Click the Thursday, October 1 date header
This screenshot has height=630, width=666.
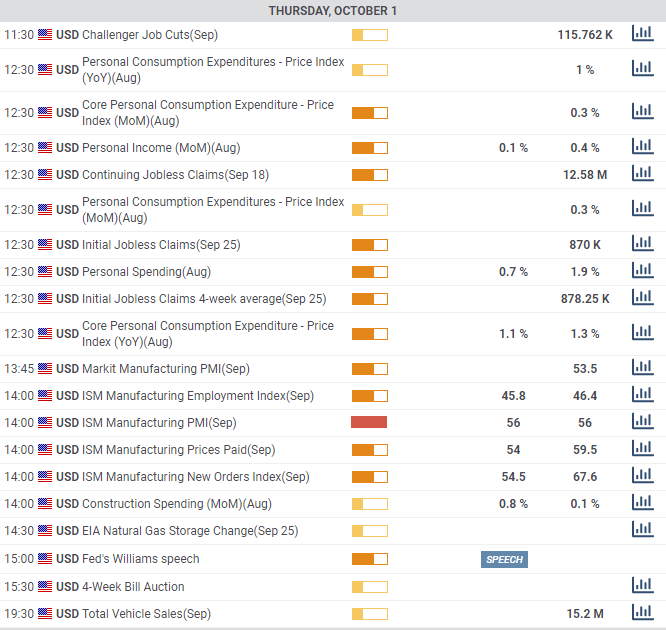point(333,10)
